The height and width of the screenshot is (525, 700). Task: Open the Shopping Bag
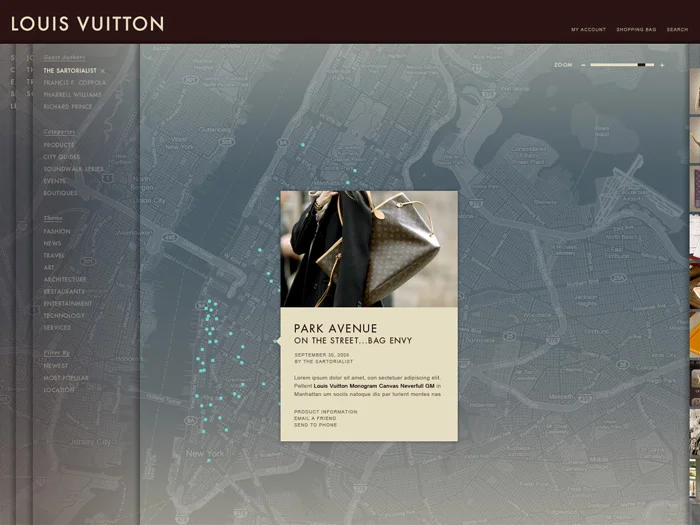click(x=636, y=29)
